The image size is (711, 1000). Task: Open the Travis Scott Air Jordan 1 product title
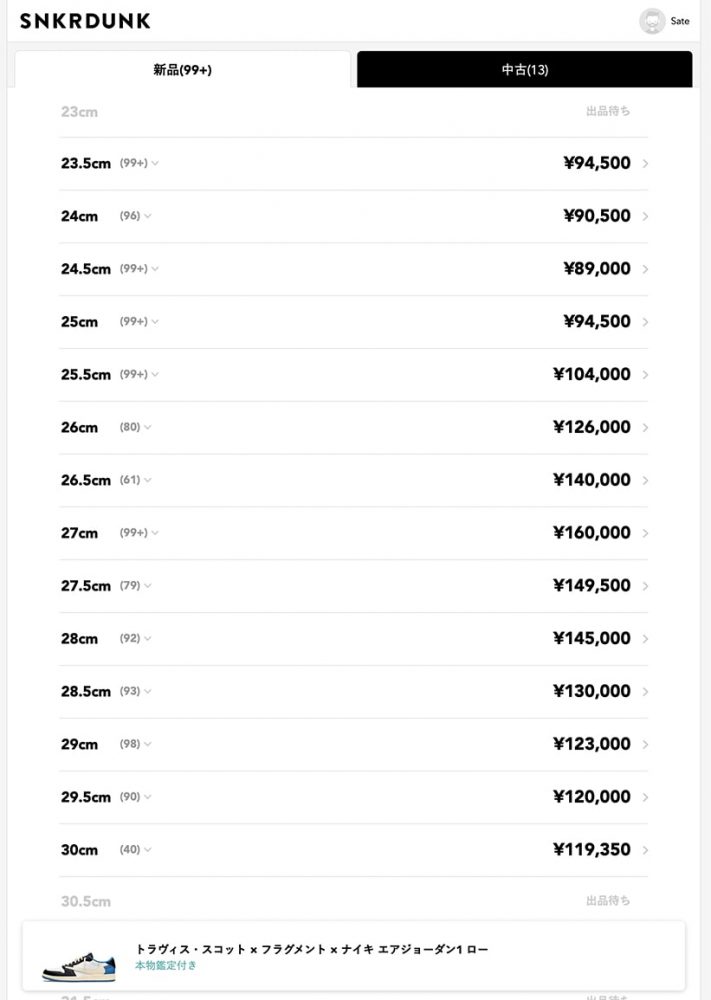312,949
